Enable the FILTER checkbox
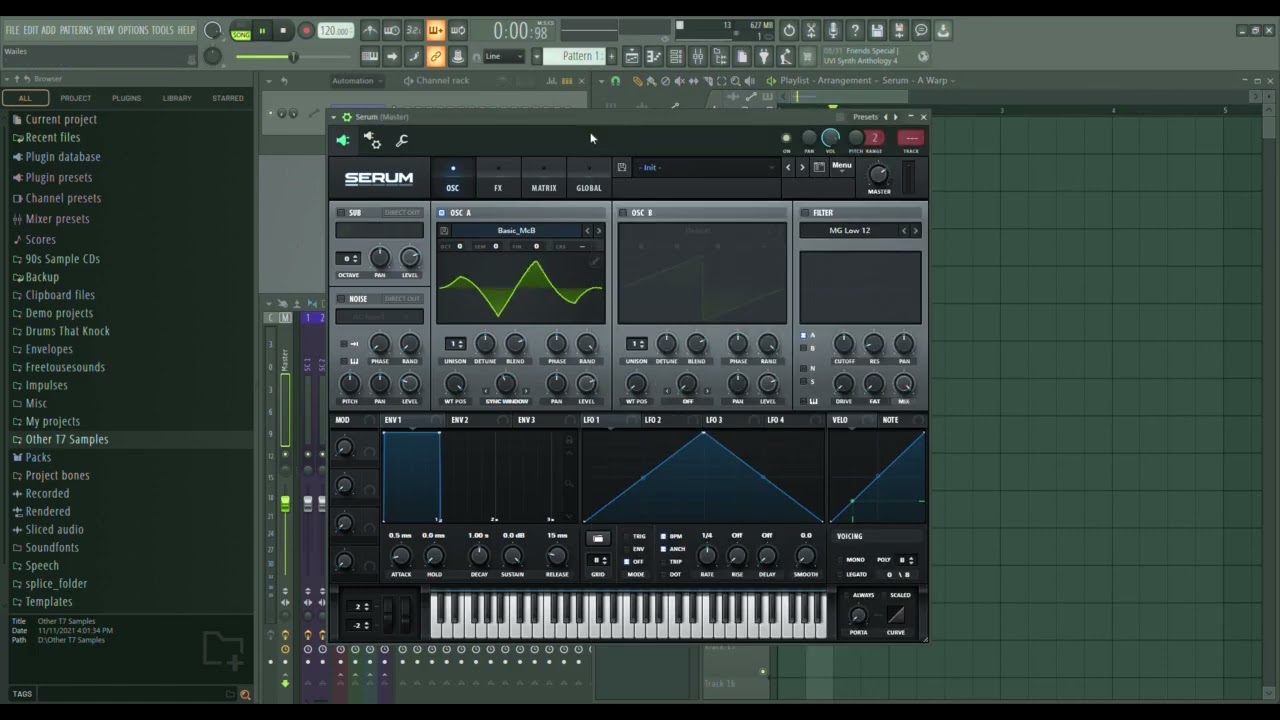This screenshot has height=720, width=1280. click(805, 213)
